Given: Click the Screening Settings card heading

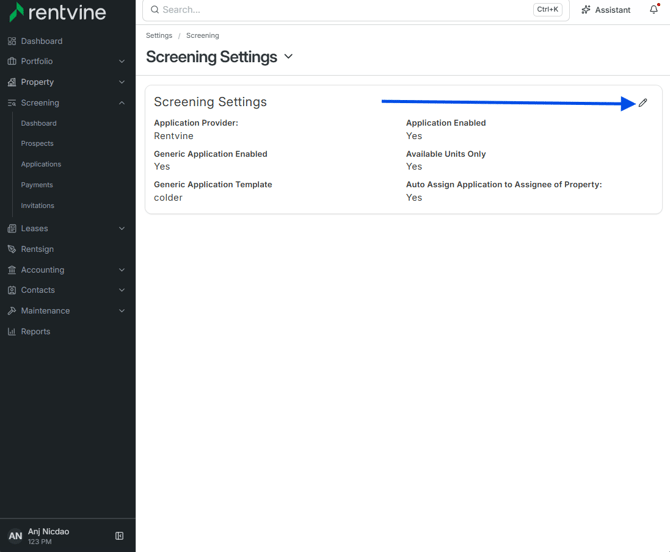Looking at the screenshot, I should [x=210, y=102].
